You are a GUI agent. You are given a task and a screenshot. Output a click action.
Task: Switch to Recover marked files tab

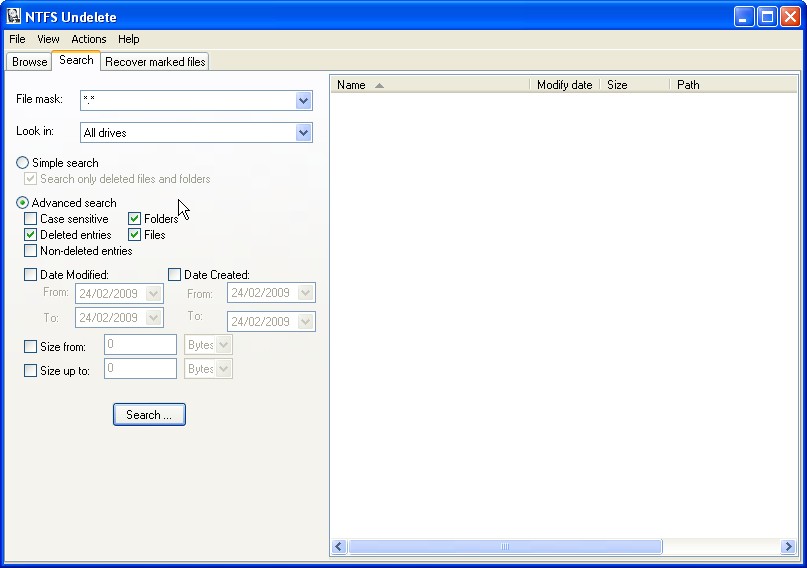point(155,62)
